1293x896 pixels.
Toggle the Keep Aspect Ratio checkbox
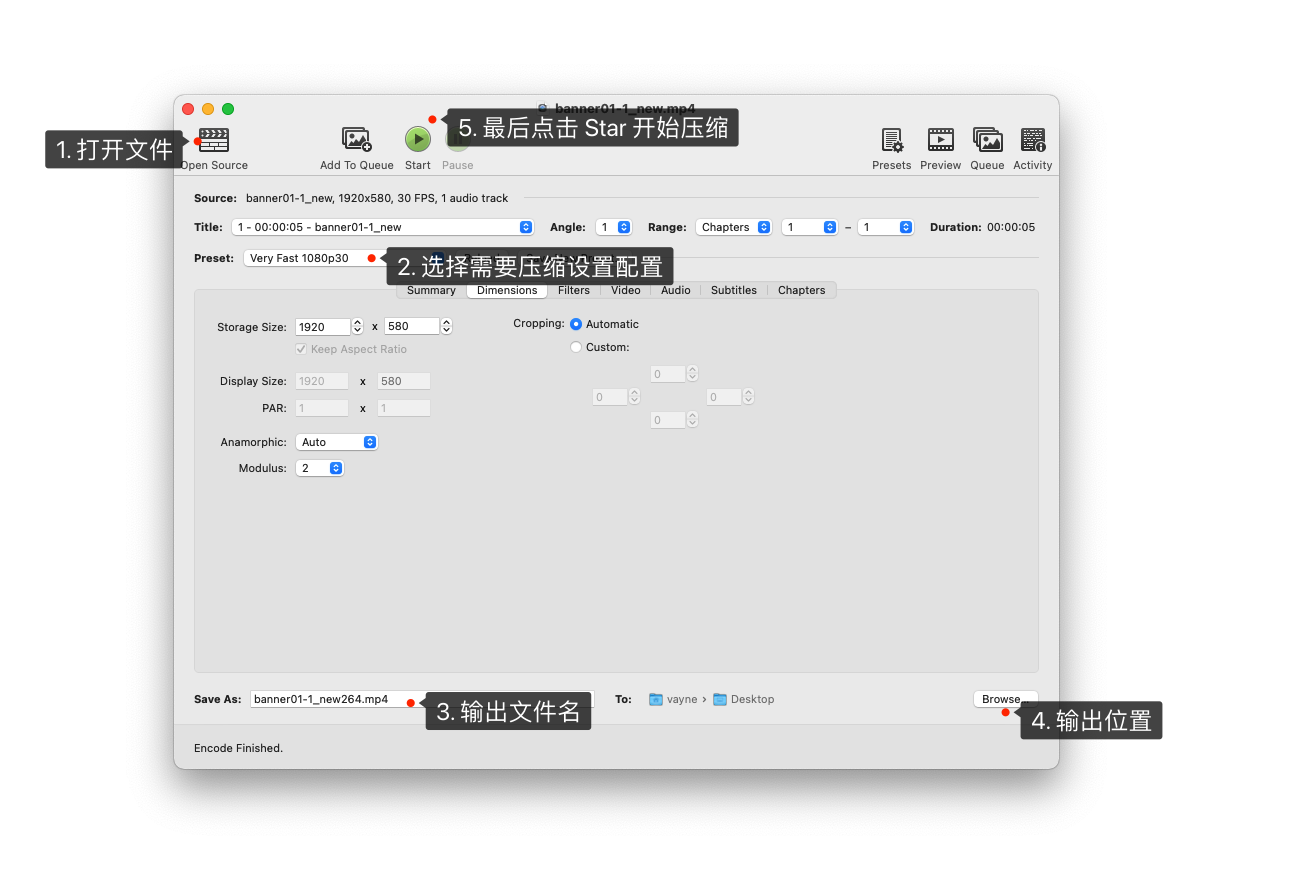[301, 349]
